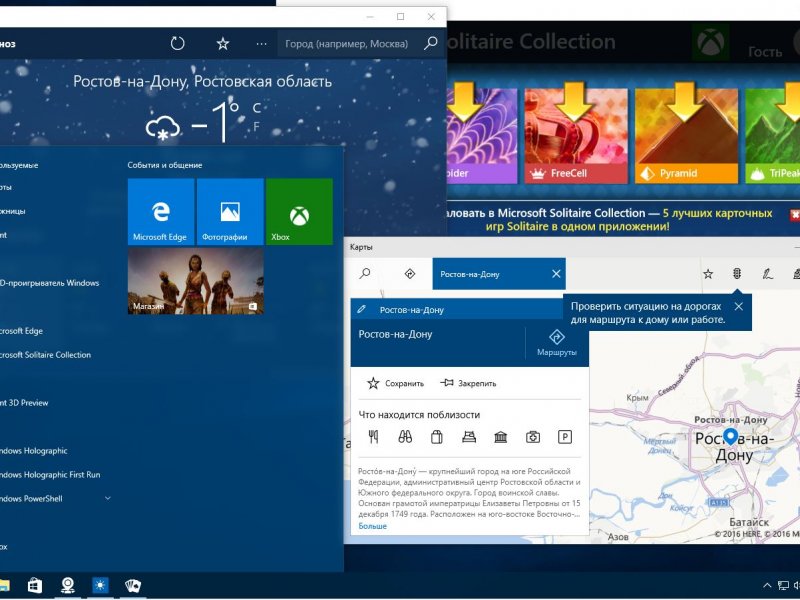Expand the description via Больше link
Image resolution: width=800 pixels, height=600 pixels.
(x=372, y=526)
